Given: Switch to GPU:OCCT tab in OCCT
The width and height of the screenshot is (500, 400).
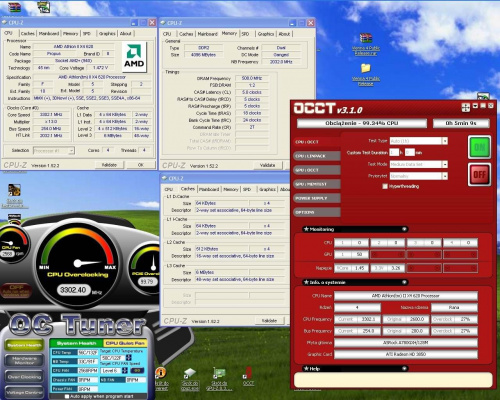Looking at the screenshot, I should [x=317, y=170].
